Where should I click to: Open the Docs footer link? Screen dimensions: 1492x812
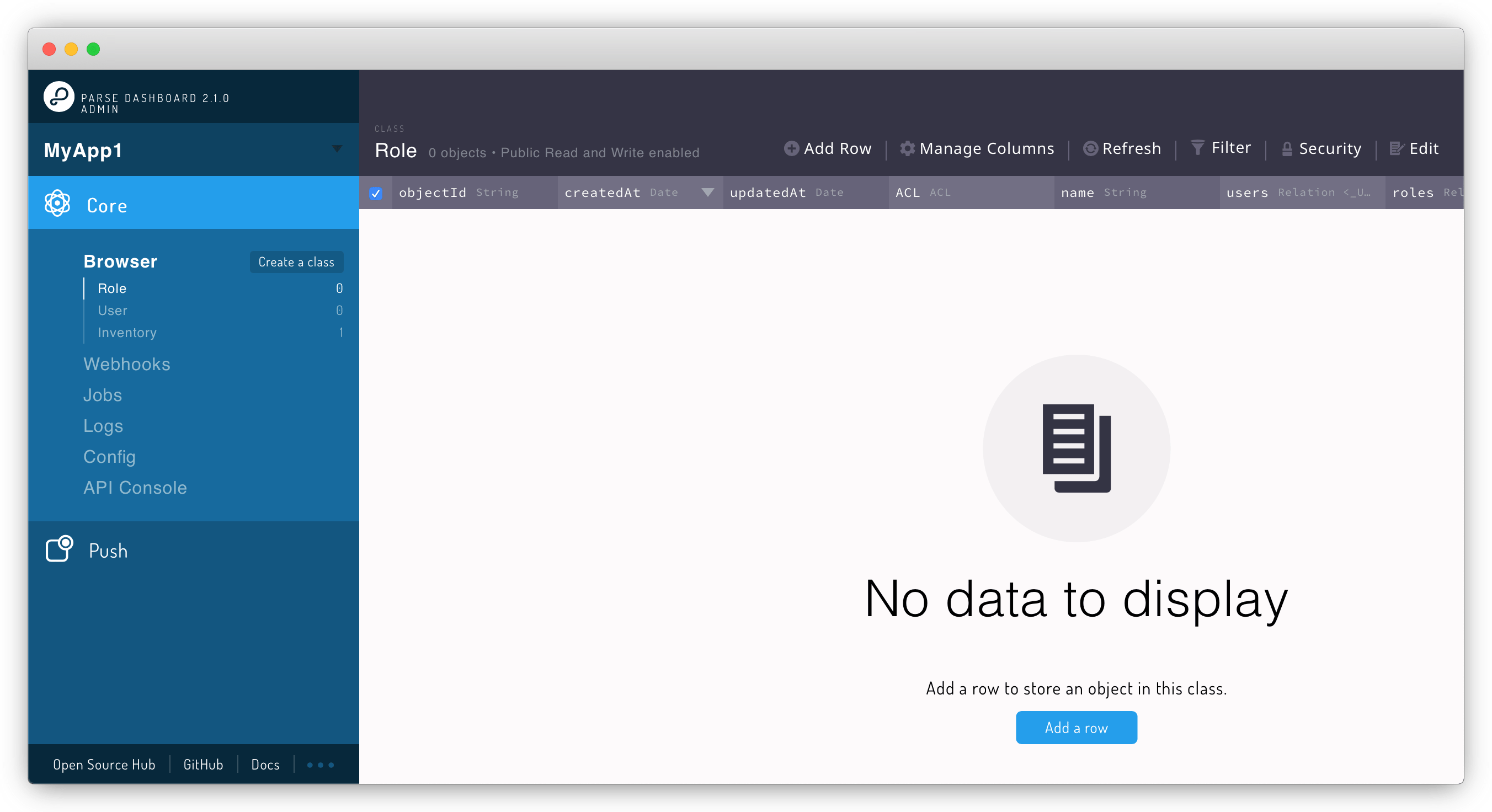point(265,765)
